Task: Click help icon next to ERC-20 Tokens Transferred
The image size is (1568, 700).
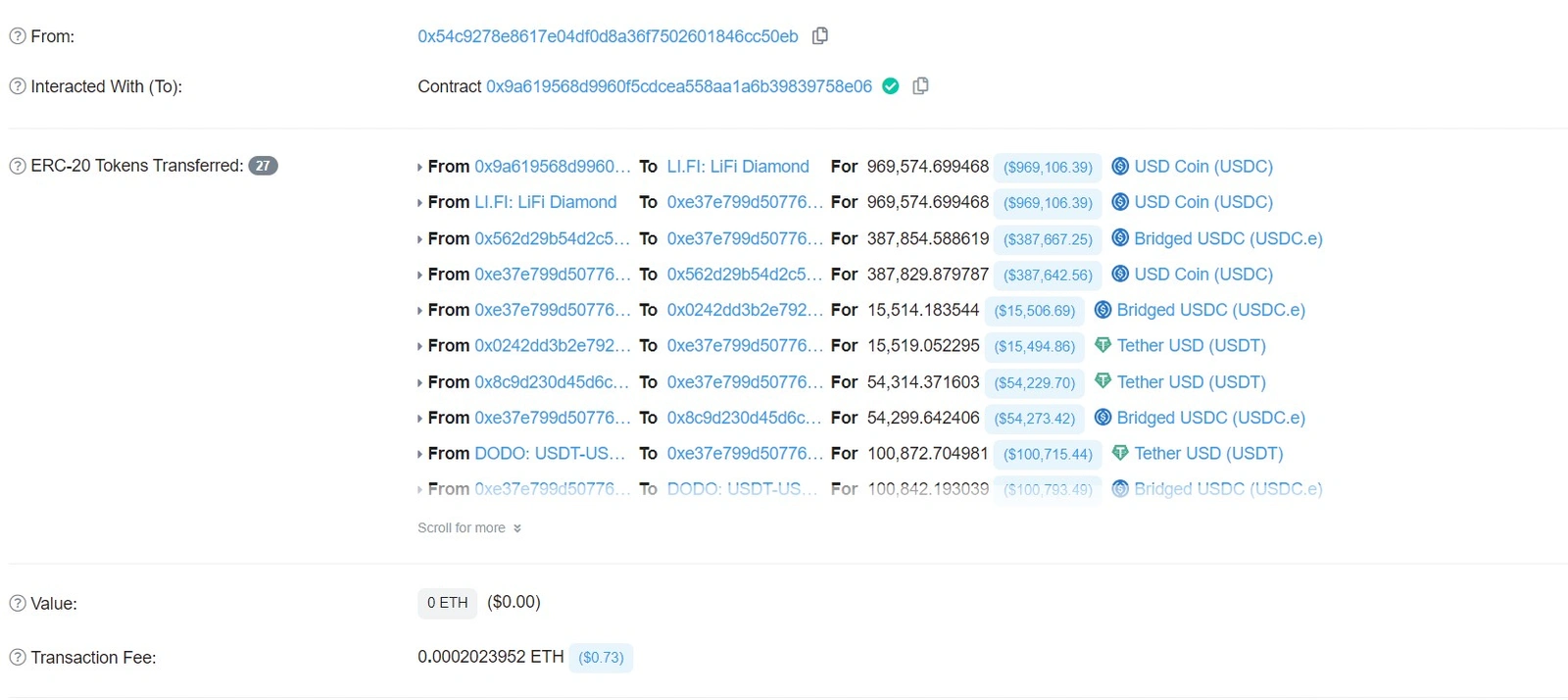Action: pyautogui.click(x=18, y=166)
